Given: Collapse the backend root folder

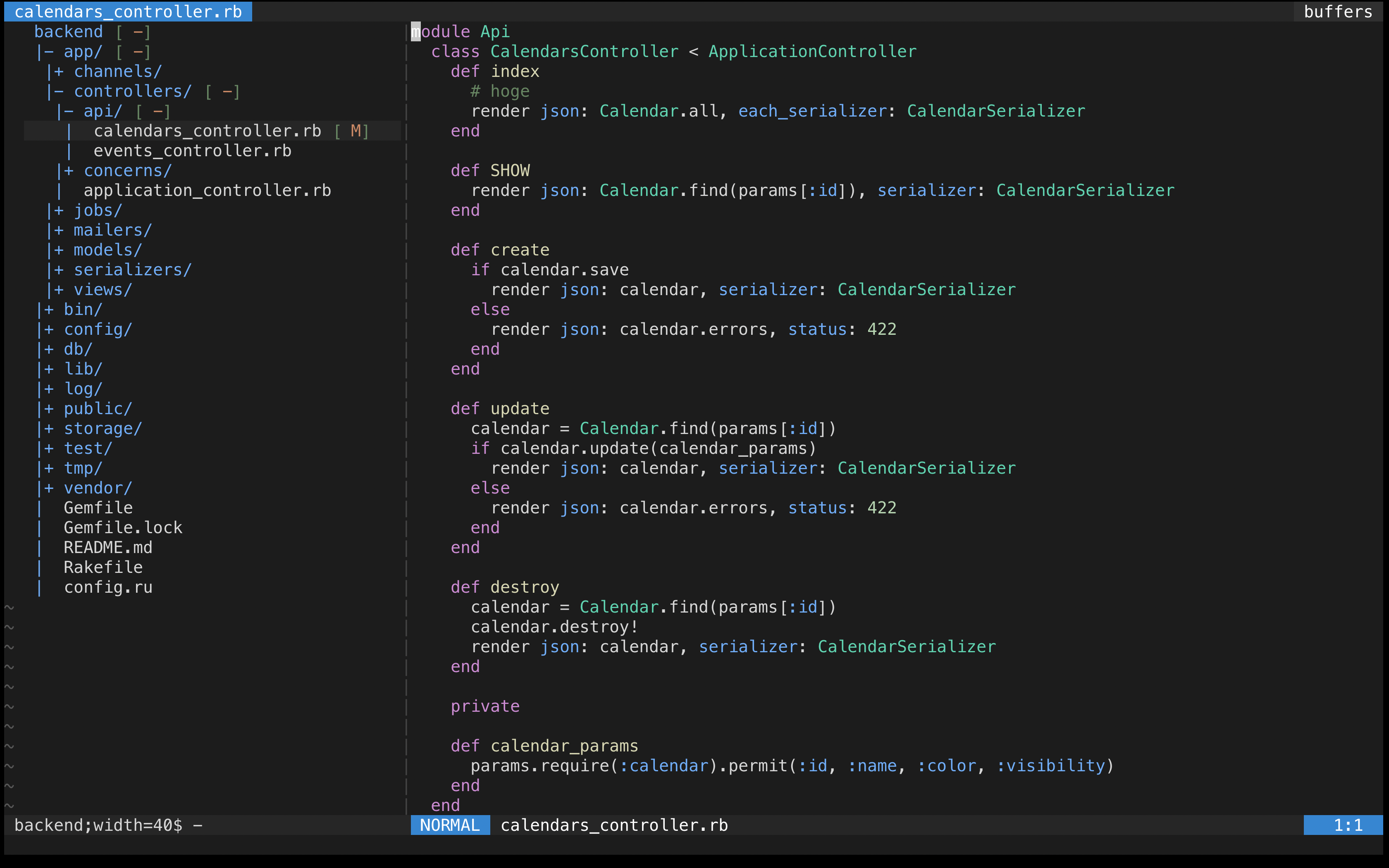Looking at the screenshot, I should tap(68, 31).
